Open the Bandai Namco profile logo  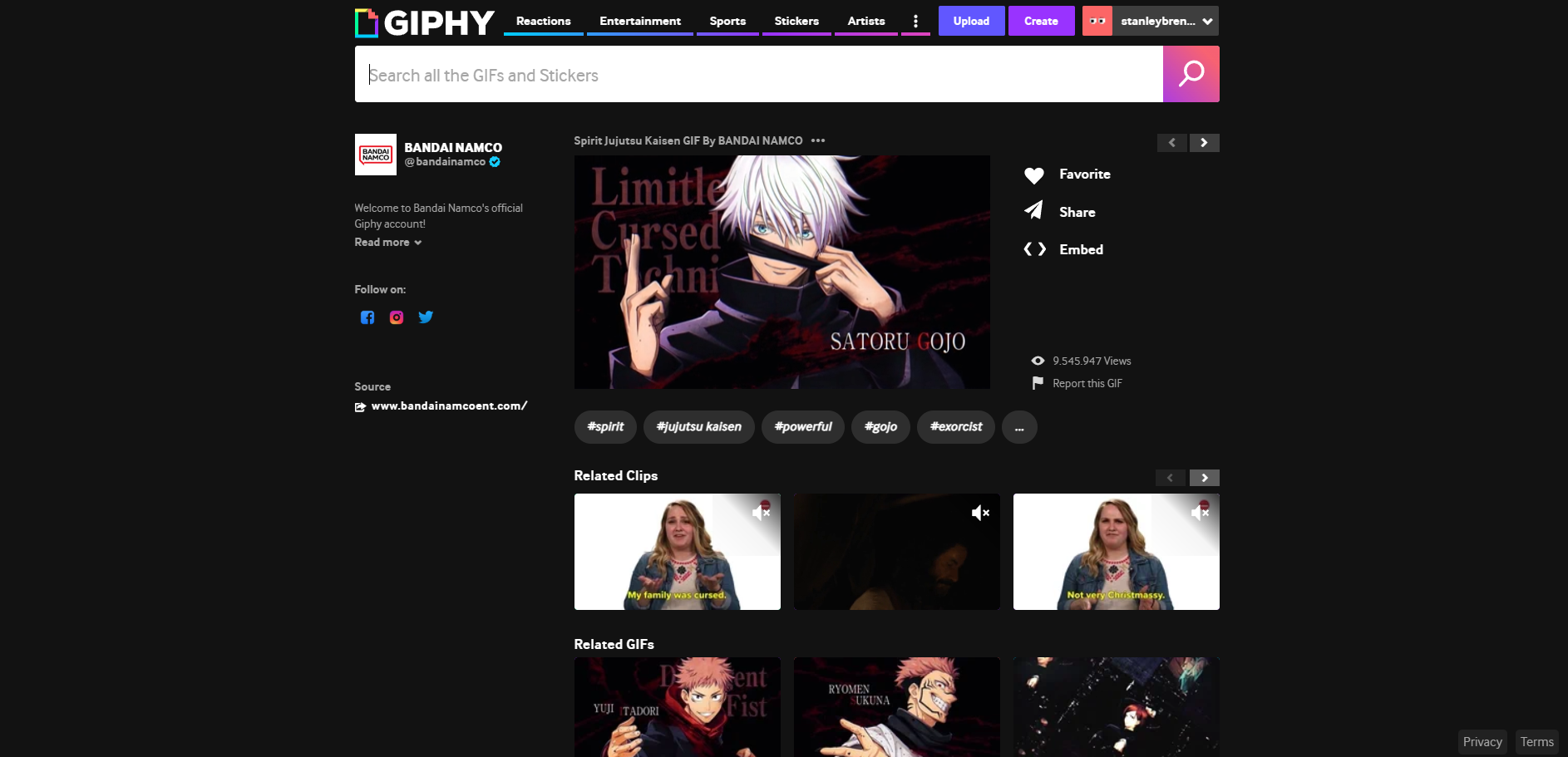pyautogui.click(x=376, y=155)
